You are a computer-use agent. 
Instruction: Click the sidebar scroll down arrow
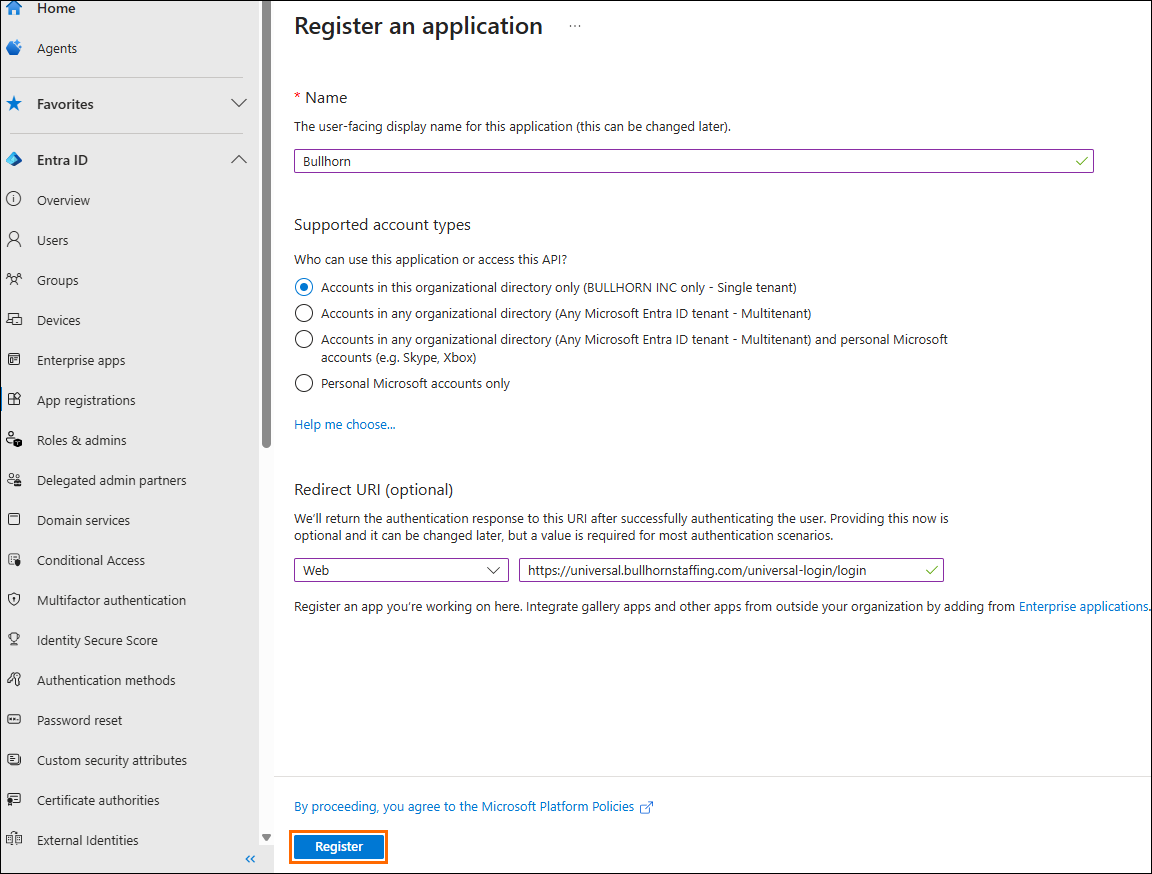tap(266, 837)
